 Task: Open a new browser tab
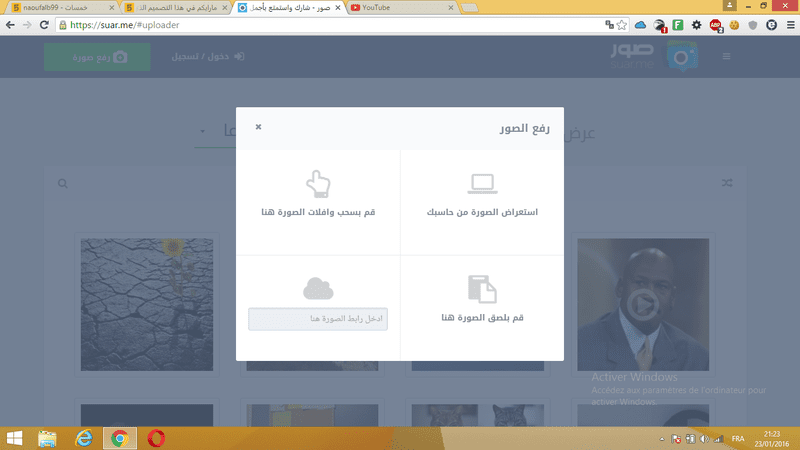coord(469,8)
